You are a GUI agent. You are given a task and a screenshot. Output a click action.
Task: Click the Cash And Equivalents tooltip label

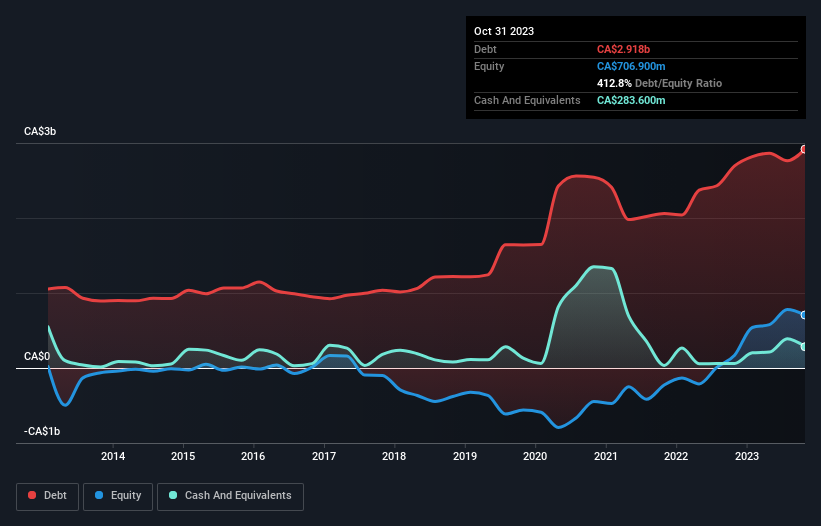[x=527, y=100]
